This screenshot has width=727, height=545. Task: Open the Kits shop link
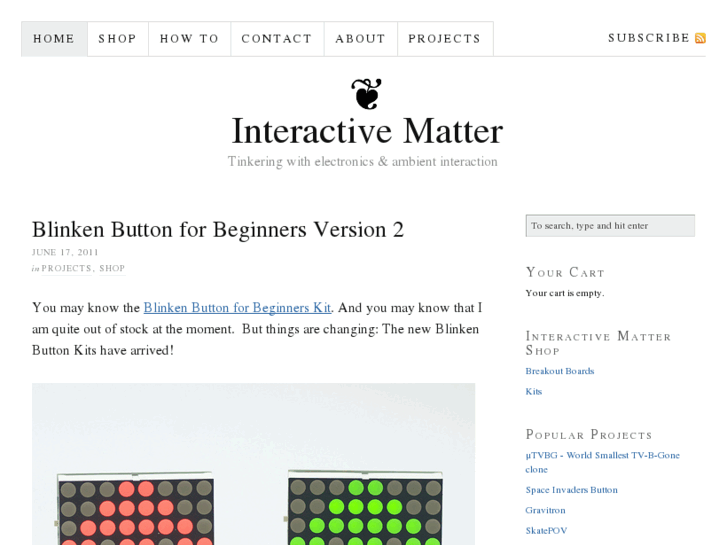pyautogui.click(x=534, y=391)
